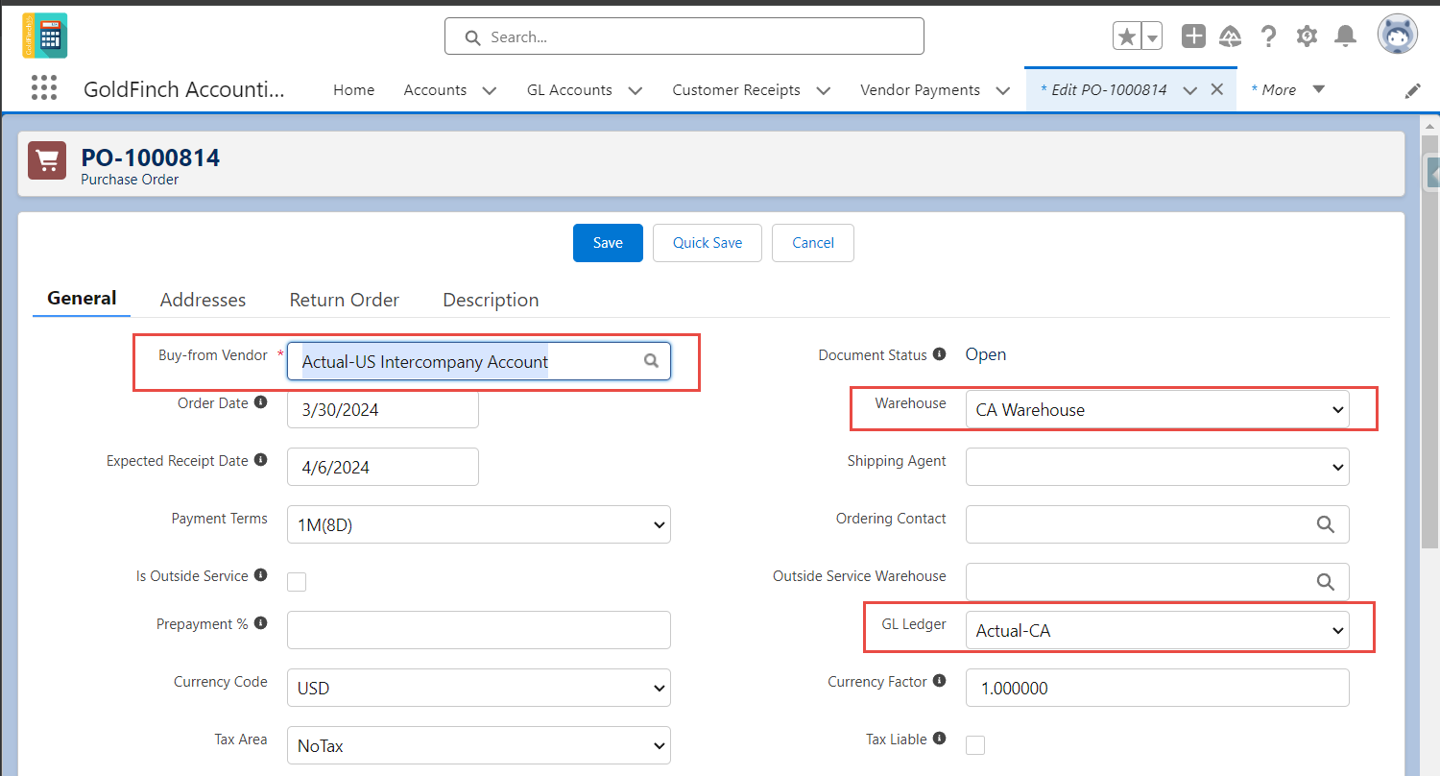
Task: Open the Global Actions plus icon
Action: click(x=1193, y=36)
